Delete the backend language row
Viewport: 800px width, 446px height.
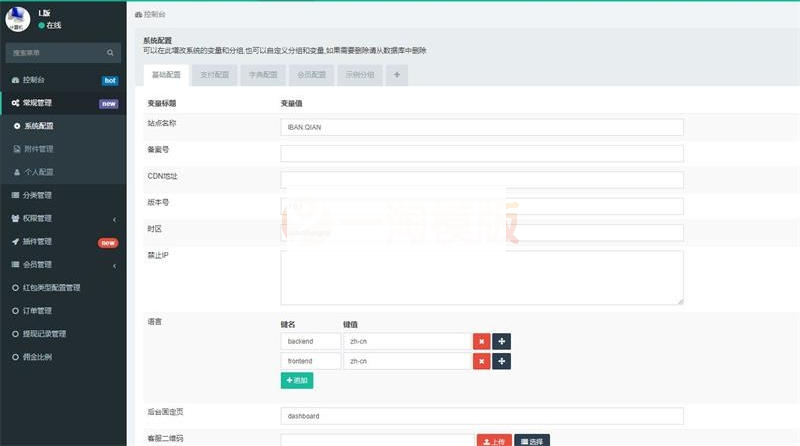tap(481, 341)
